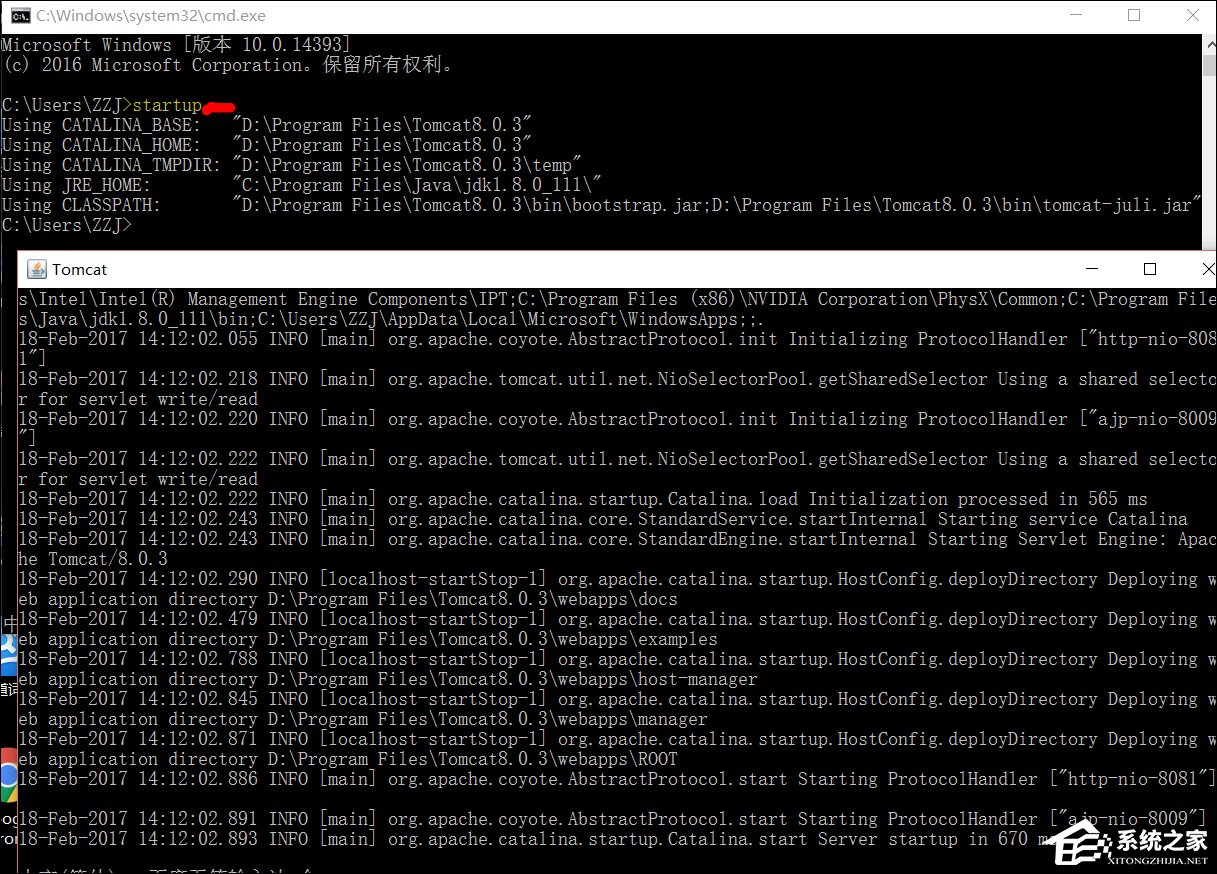Open Google Chrome from the left screen edge
The height and width of the screenshot is (874, 1217).
(x=7, y=780)
